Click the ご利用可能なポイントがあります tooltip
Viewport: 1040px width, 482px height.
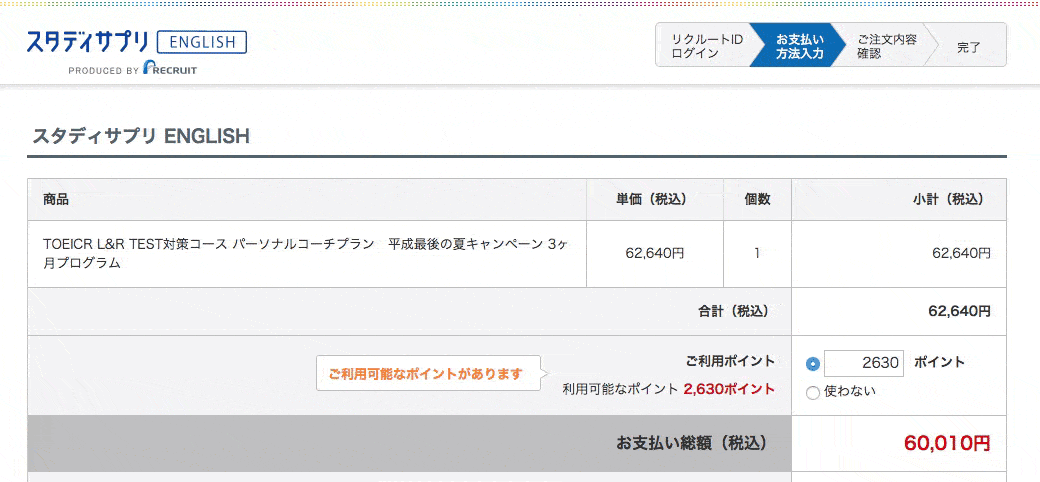[427, 374]
